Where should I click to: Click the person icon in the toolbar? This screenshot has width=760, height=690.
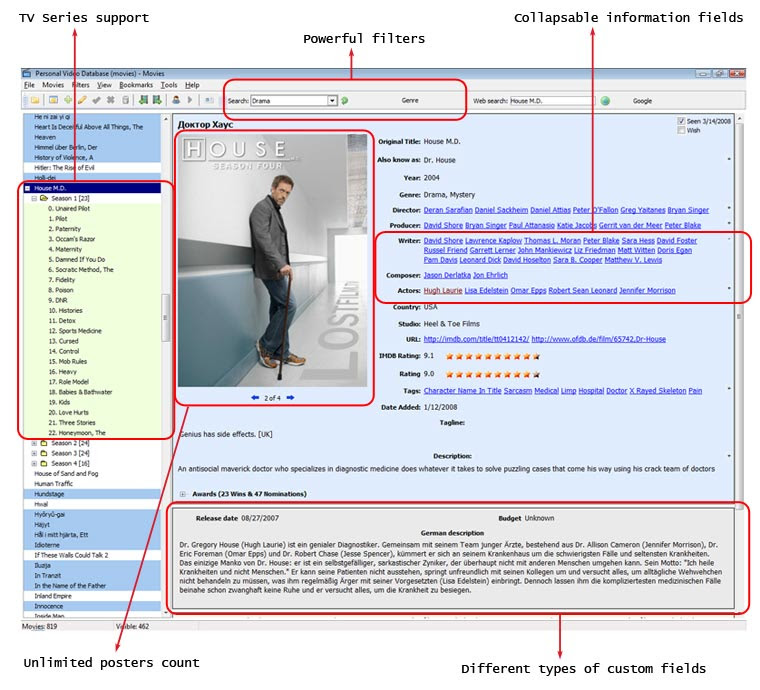pos(176,100)
